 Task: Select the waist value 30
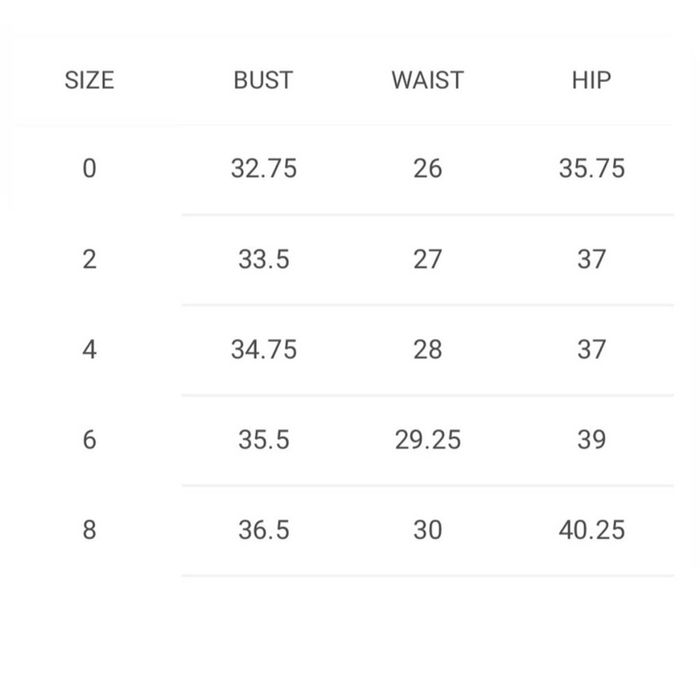(x=427, y=530)
